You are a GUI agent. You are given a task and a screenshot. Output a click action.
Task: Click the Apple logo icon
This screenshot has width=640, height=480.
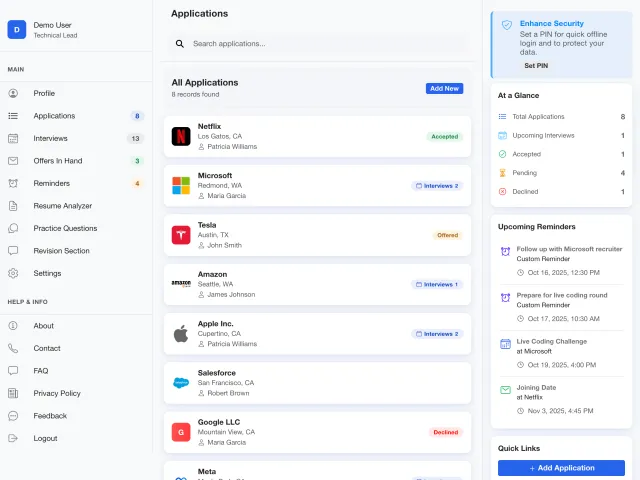[181, 333]
